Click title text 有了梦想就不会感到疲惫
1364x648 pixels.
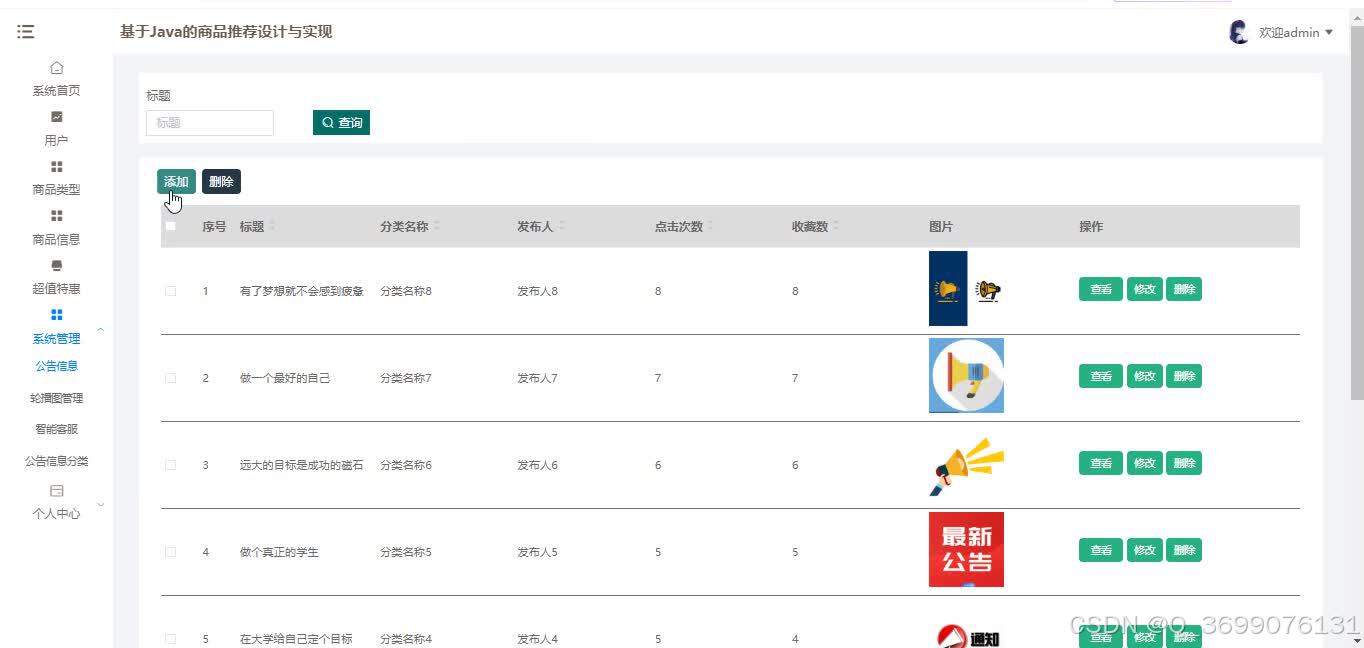(x=302, y=291)
